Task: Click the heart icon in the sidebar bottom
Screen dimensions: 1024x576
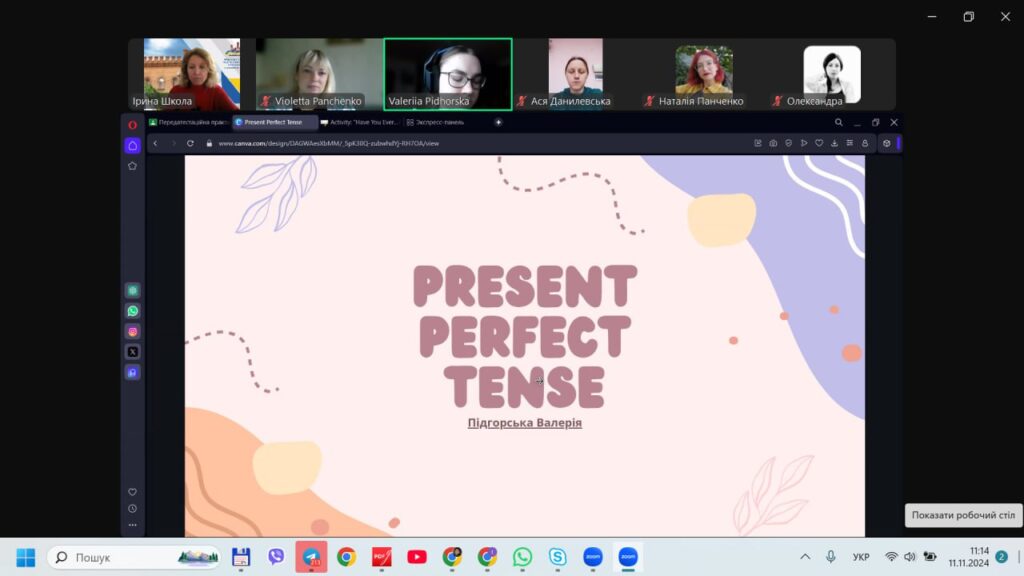Action: (x=133, y=492)
